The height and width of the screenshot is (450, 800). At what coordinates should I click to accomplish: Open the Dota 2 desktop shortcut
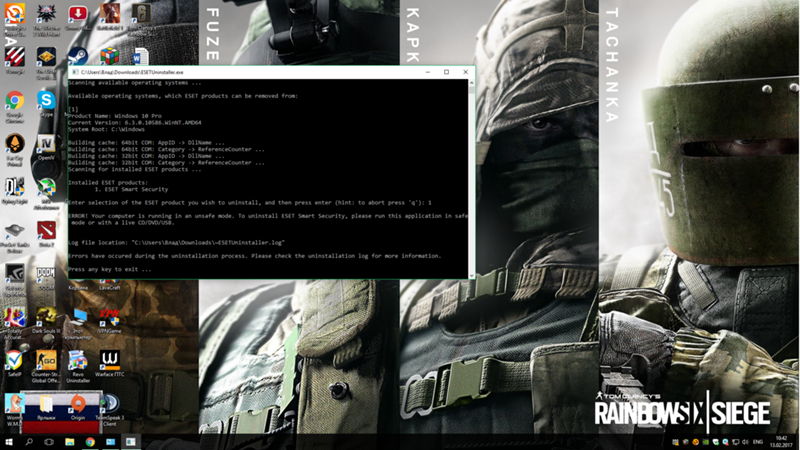coord(46,234)
